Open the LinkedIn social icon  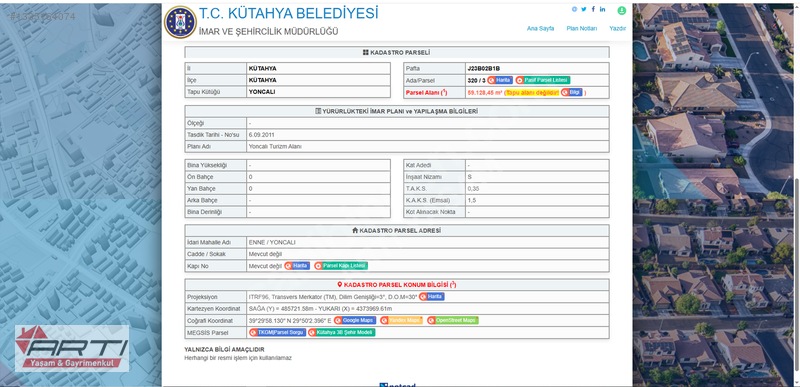click(603, 9)
